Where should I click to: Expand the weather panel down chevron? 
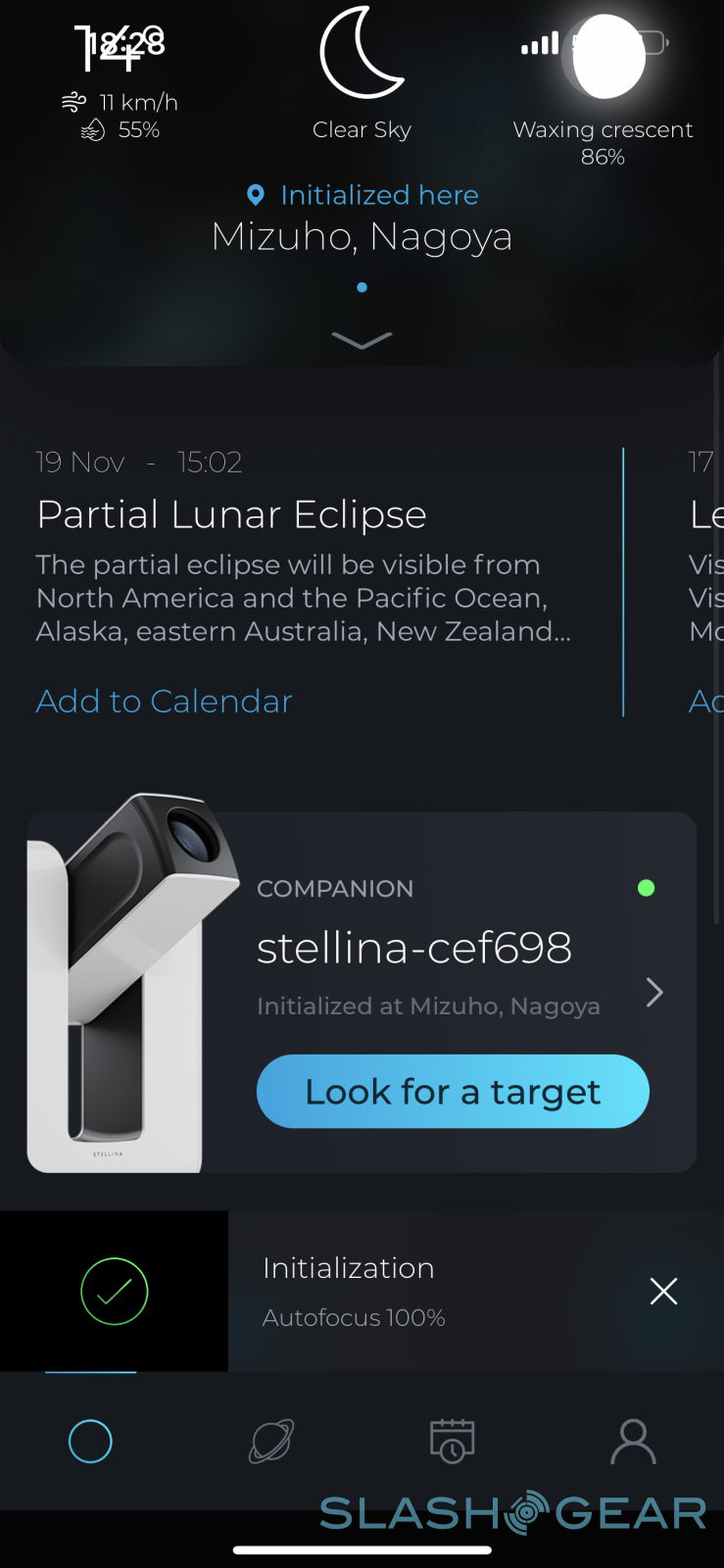pyautogui.click(x=362, y=340)
